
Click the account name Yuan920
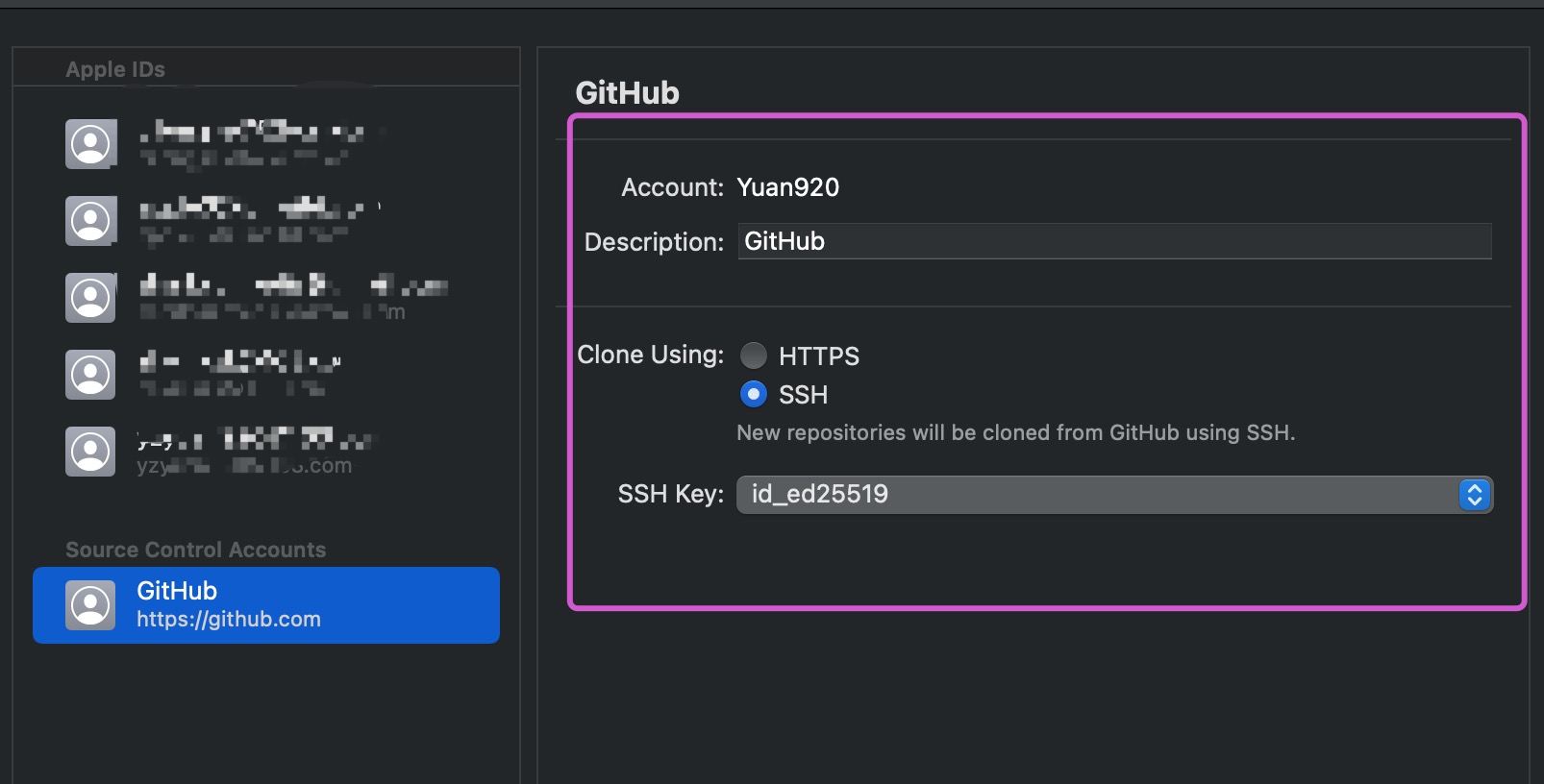[788, 187]
